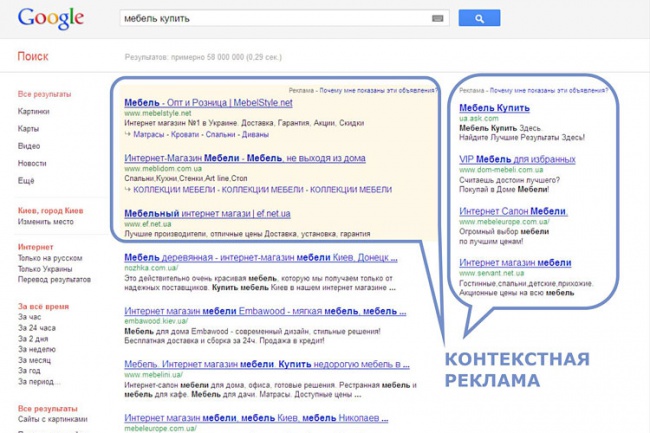Filter results Только на русском
The width and height of the screenshot is (650, 433).
point(50,258)
